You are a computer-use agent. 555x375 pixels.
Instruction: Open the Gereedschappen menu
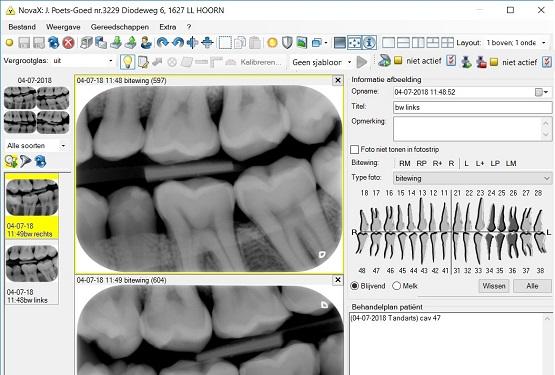(120, 27)
